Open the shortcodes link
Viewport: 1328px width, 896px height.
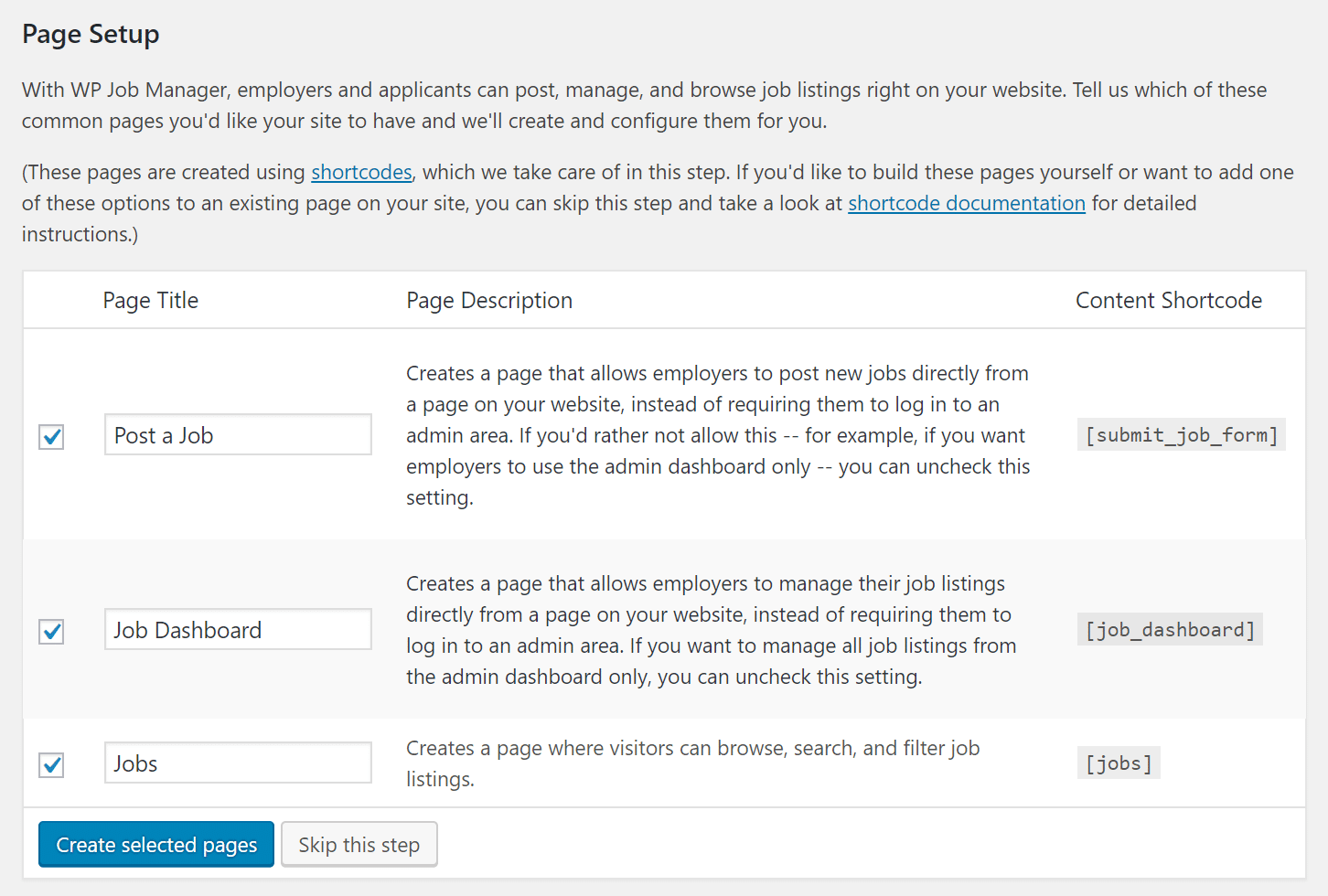click(x=361, y=172)
